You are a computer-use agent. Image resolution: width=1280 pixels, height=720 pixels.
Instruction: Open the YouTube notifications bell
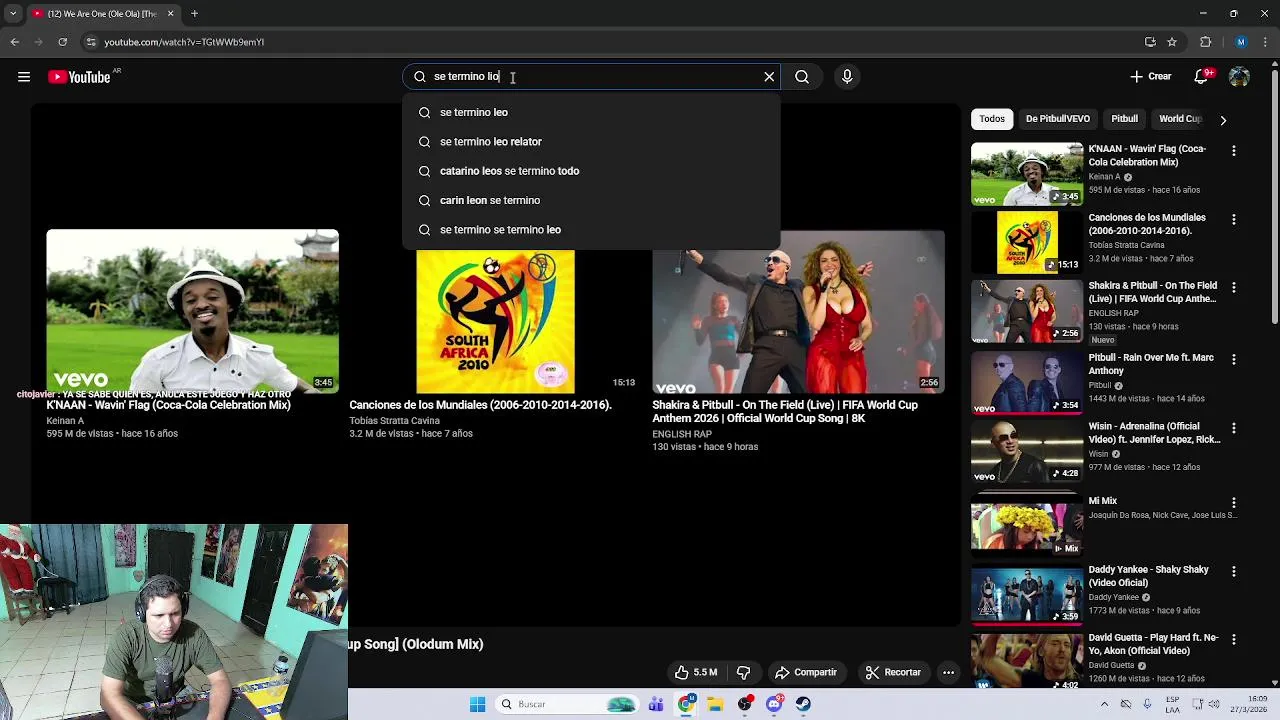(x=1202, y=77)
